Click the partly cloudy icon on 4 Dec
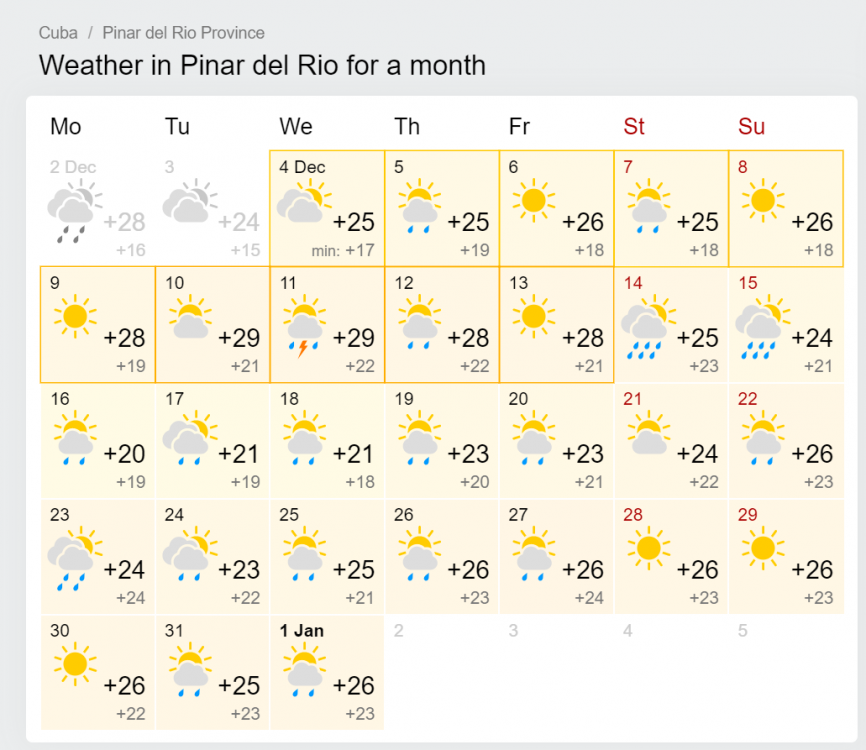The width and height of the screenshot is (866, 750). coord(304,202)
